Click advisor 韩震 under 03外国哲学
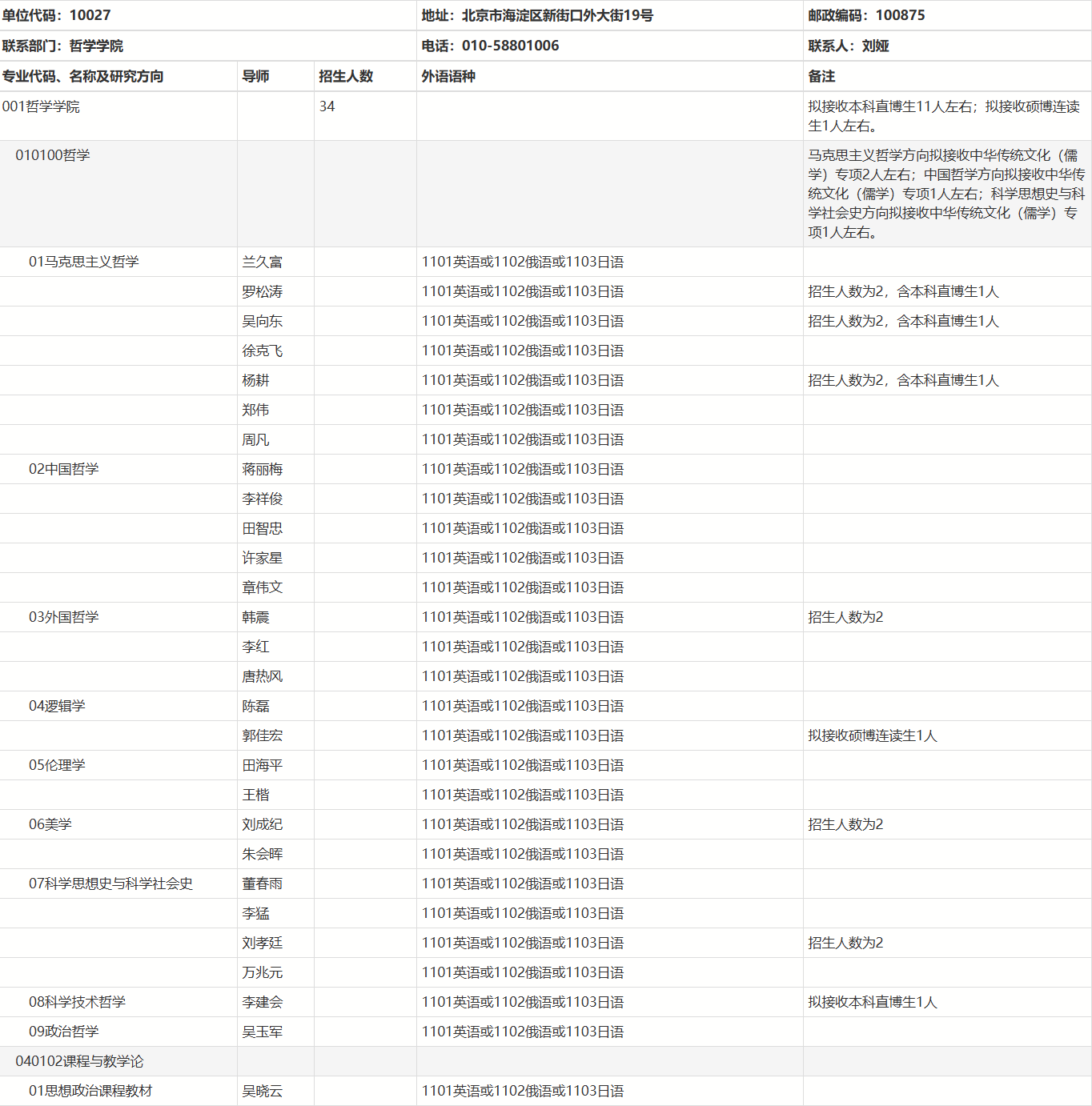The width and height of the screenshot is (1092, 1106). (x=255, y=617)
